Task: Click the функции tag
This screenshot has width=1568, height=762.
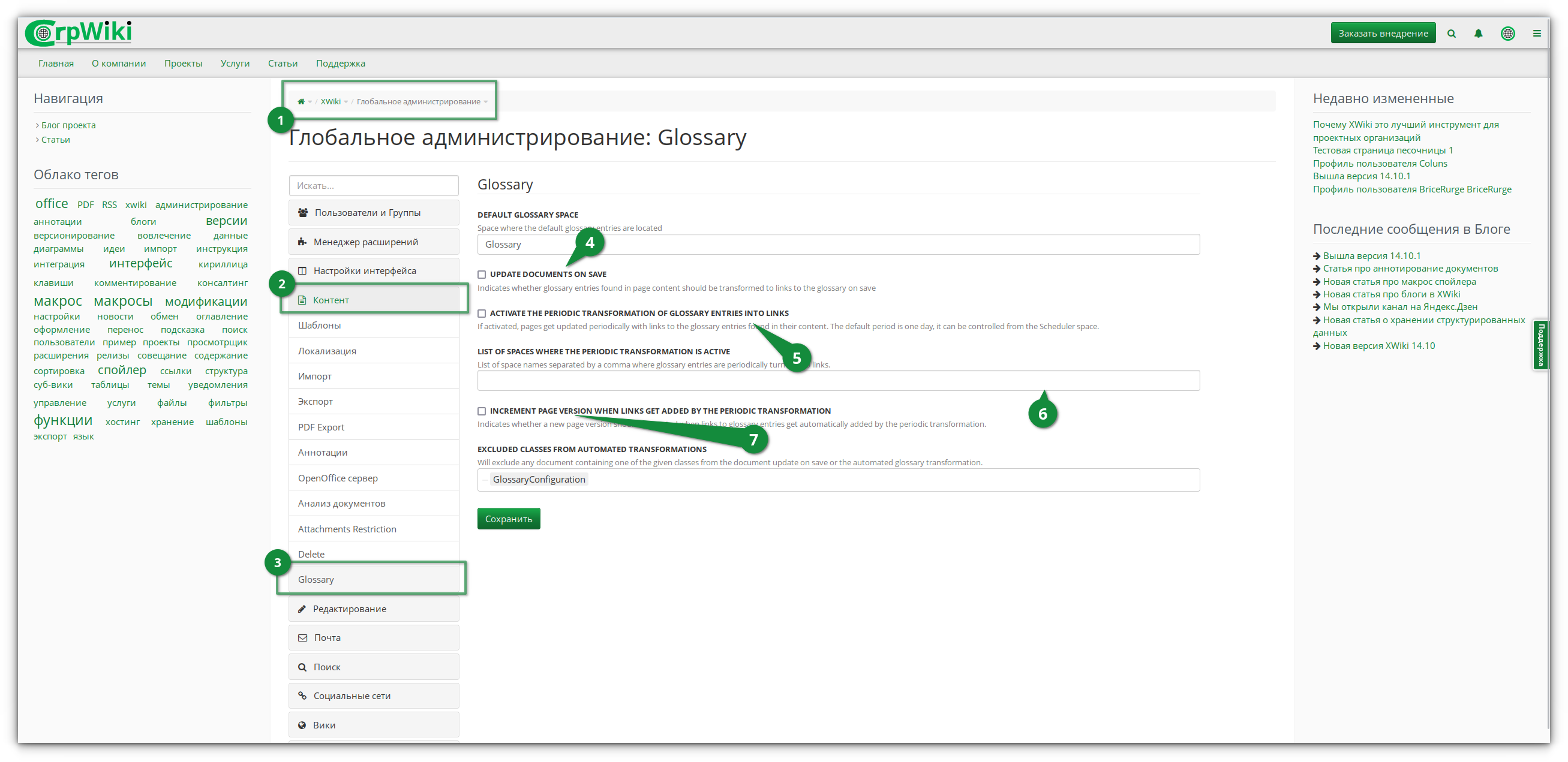Action: point(63,421)
